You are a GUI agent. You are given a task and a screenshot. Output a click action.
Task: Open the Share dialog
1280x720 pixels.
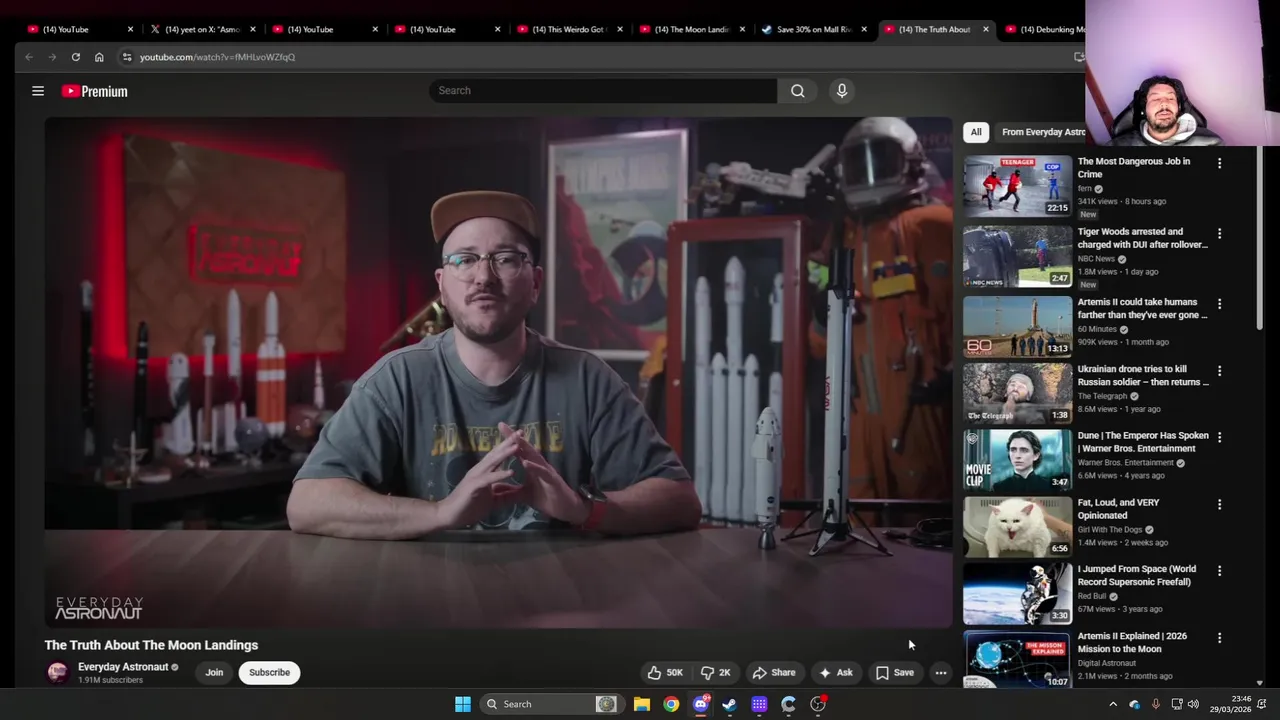(x=774, y=673)
